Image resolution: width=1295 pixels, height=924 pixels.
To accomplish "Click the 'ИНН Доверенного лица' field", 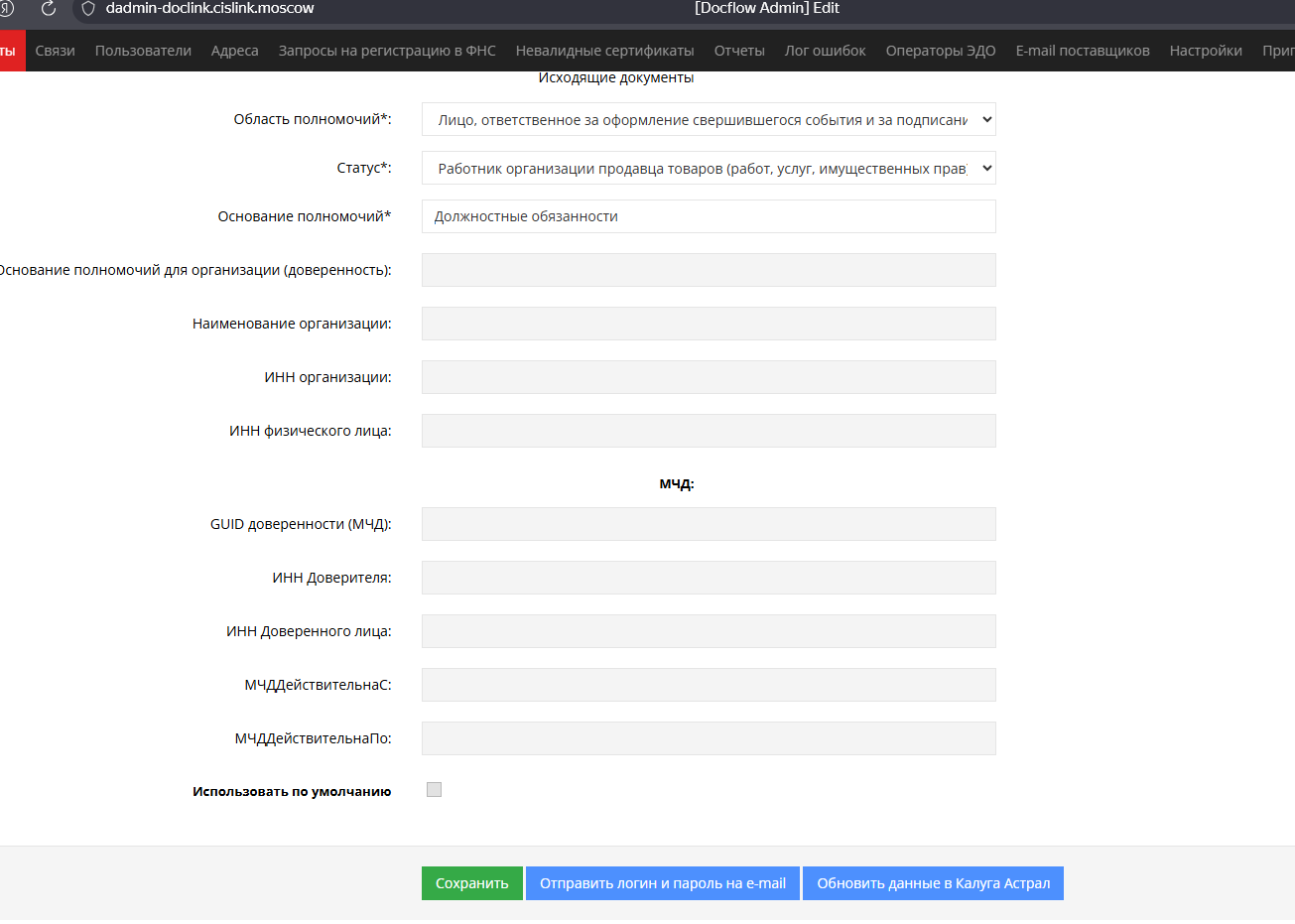I will pos(709,631).
